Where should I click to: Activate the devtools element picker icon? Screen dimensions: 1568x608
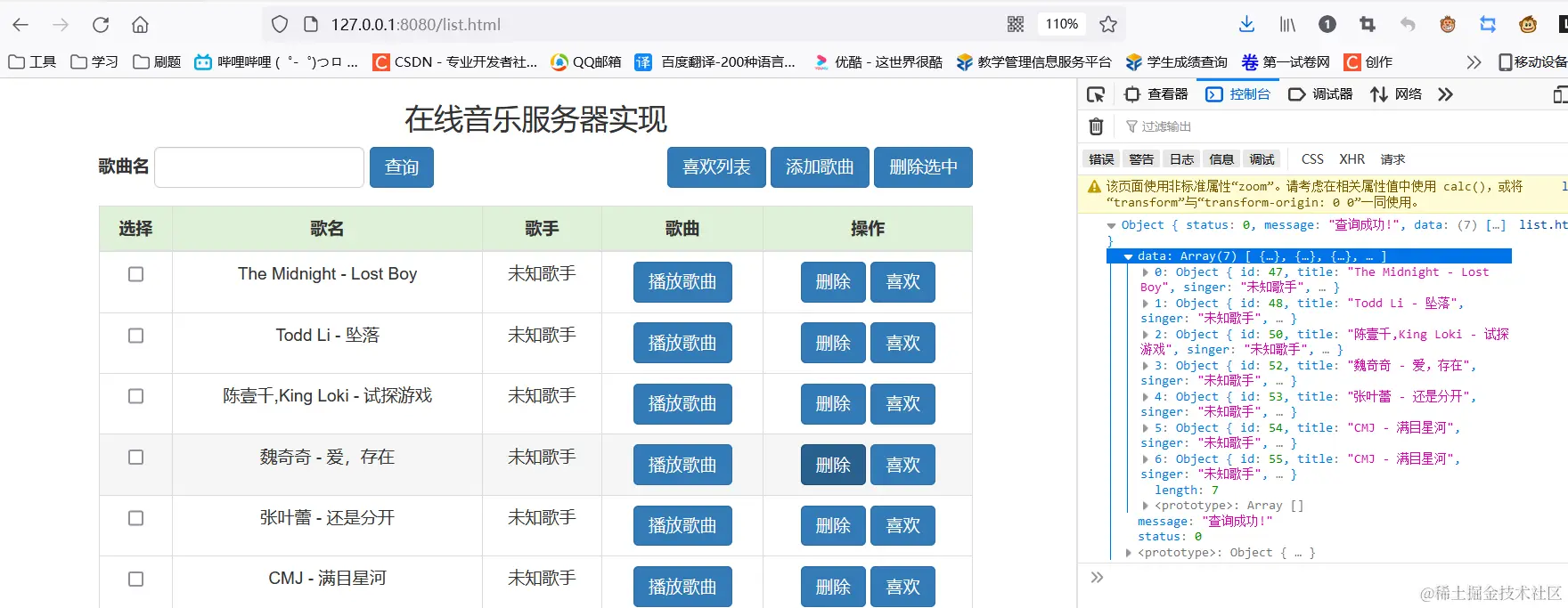click(x=1096, y=94)
